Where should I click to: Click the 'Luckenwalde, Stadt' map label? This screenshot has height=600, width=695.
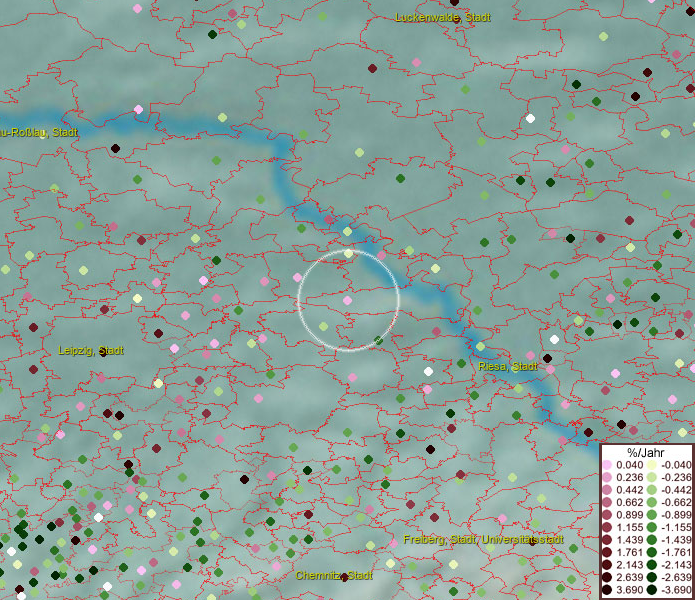443,17
